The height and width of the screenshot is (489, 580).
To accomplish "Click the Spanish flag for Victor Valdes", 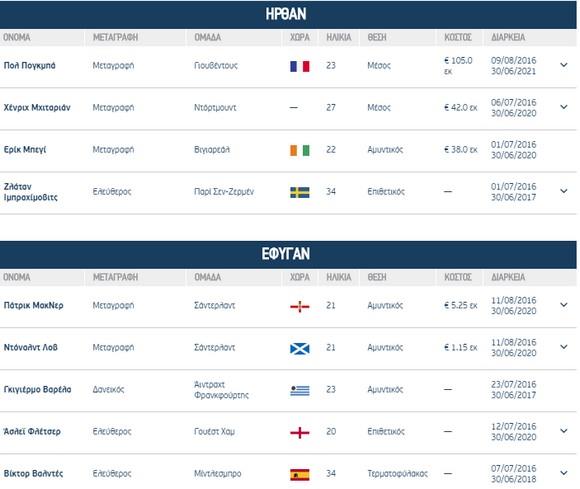I will pyautogui.click(x=300, y=474).
